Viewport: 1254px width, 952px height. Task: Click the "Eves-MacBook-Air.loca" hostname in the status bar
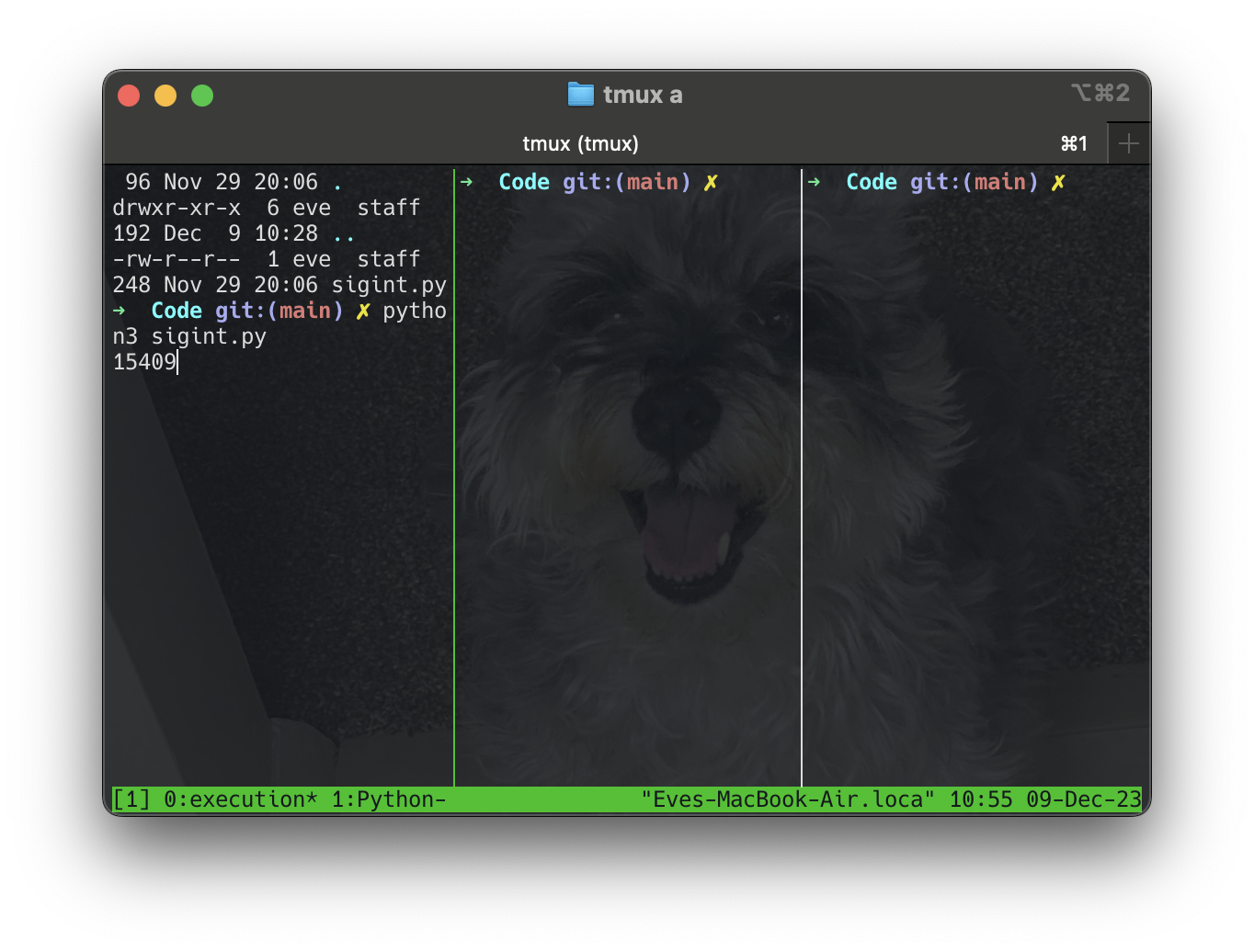788,799
